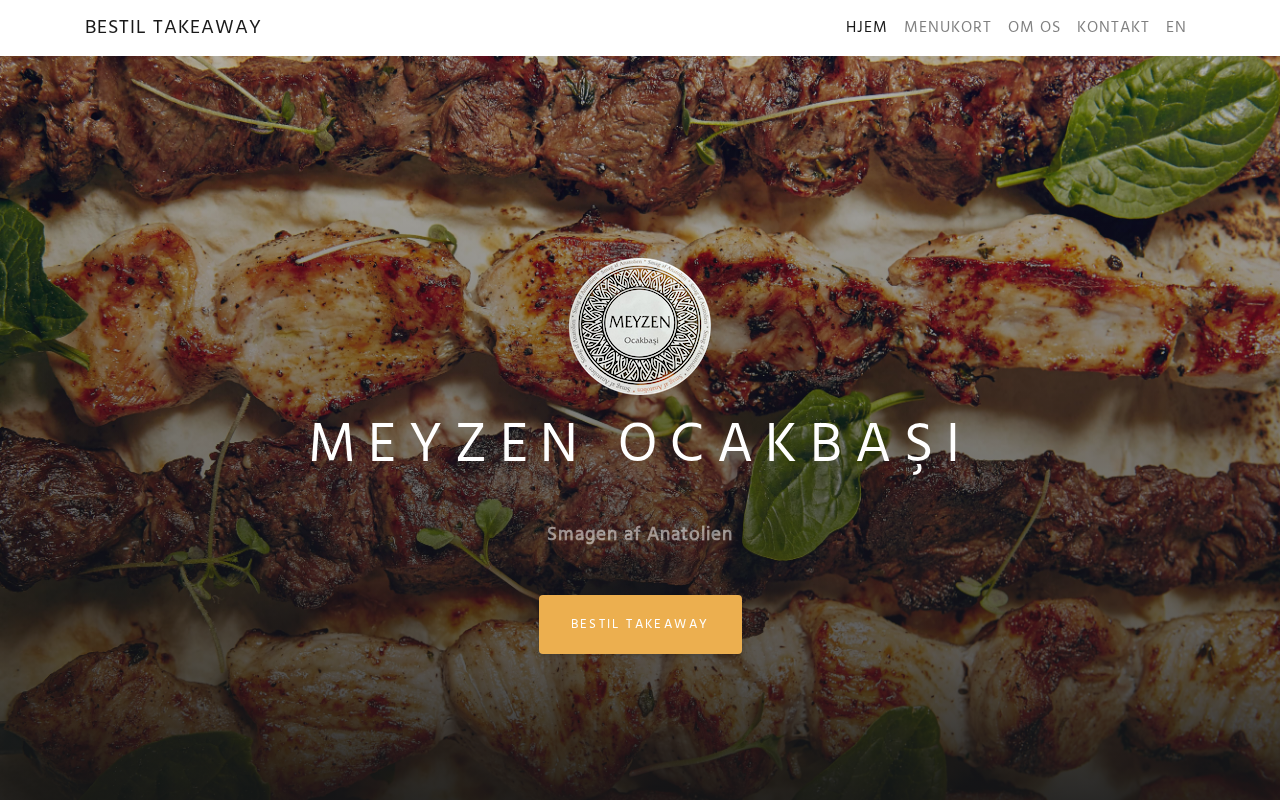Click the round Meyzen Ocakbaşı logo
The height and width of the screenshot is (800, 1280).
coord(640,326)
